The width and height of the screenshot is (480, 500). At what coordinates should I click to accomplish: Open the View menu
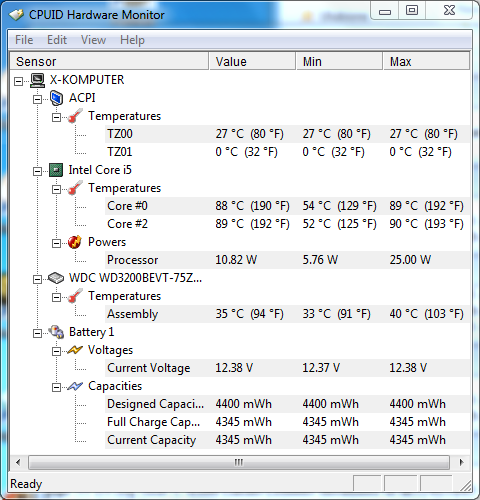pos(93,40)
